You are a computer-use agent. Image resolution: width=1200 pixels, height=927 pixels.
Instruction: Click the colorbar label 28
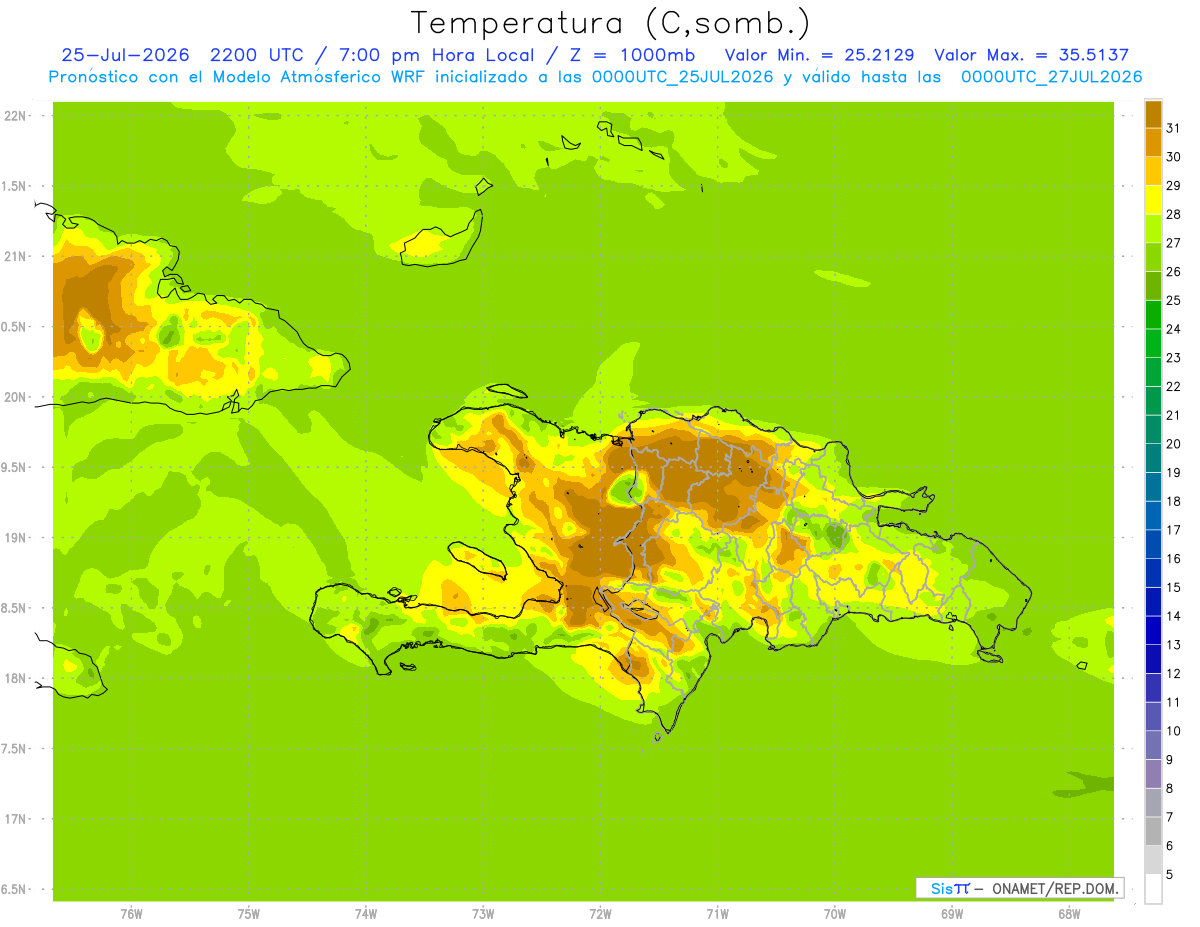1174,214
